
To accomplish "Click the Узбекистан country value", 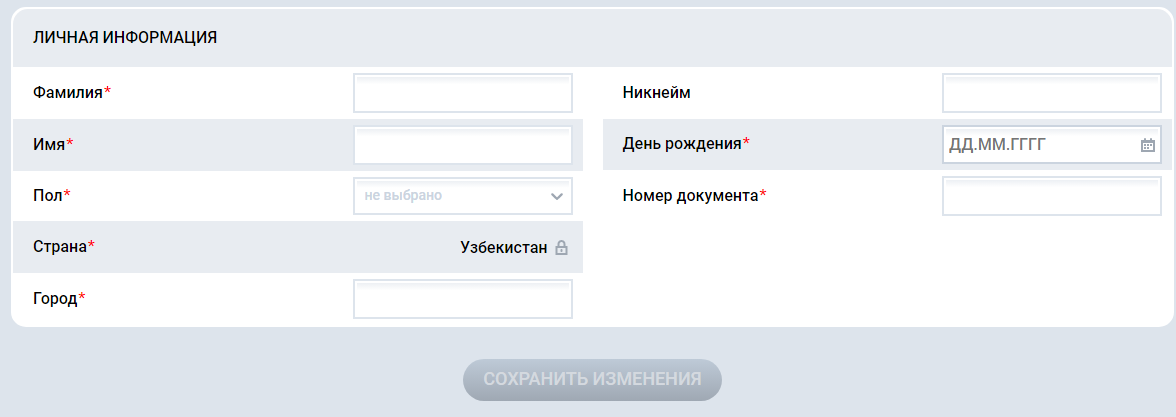I will click(504, 248).
